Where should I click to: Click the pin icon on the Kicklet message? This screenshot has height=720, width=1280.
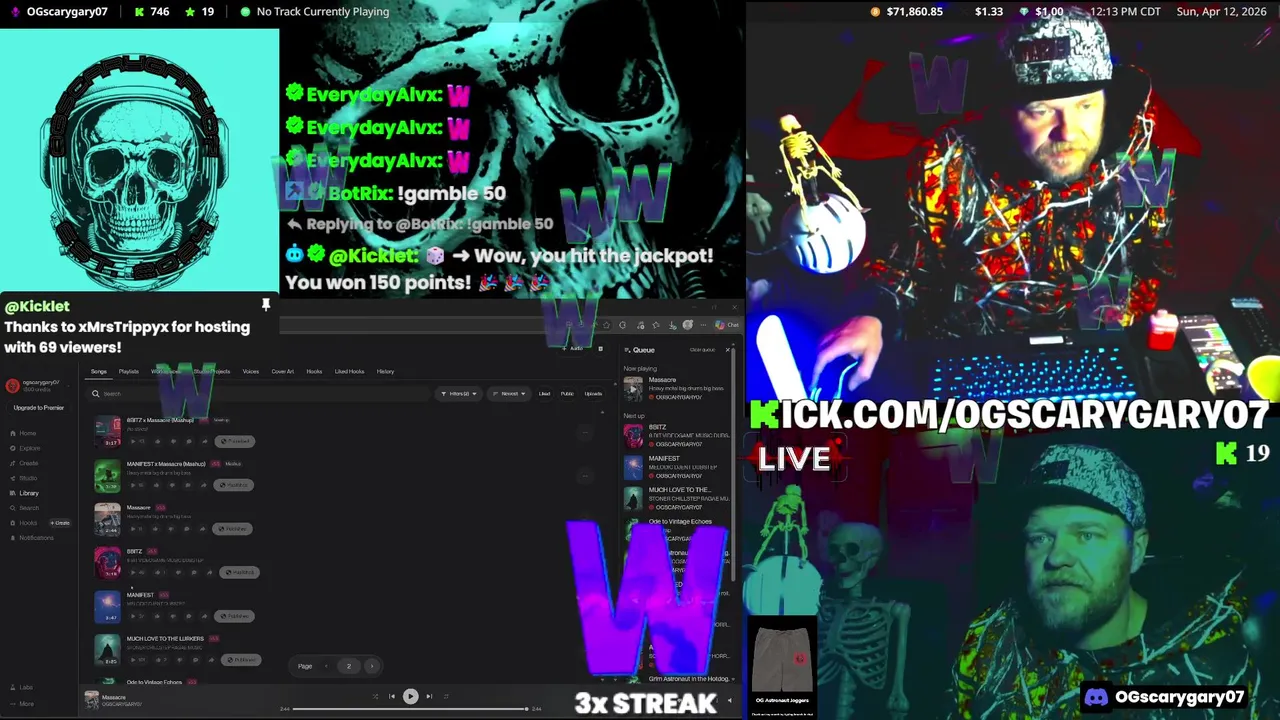[266, 304]
